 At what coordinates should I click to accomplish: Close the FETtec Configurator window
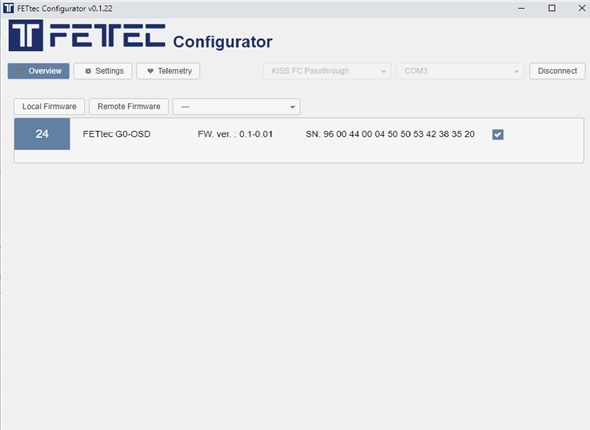582,8
